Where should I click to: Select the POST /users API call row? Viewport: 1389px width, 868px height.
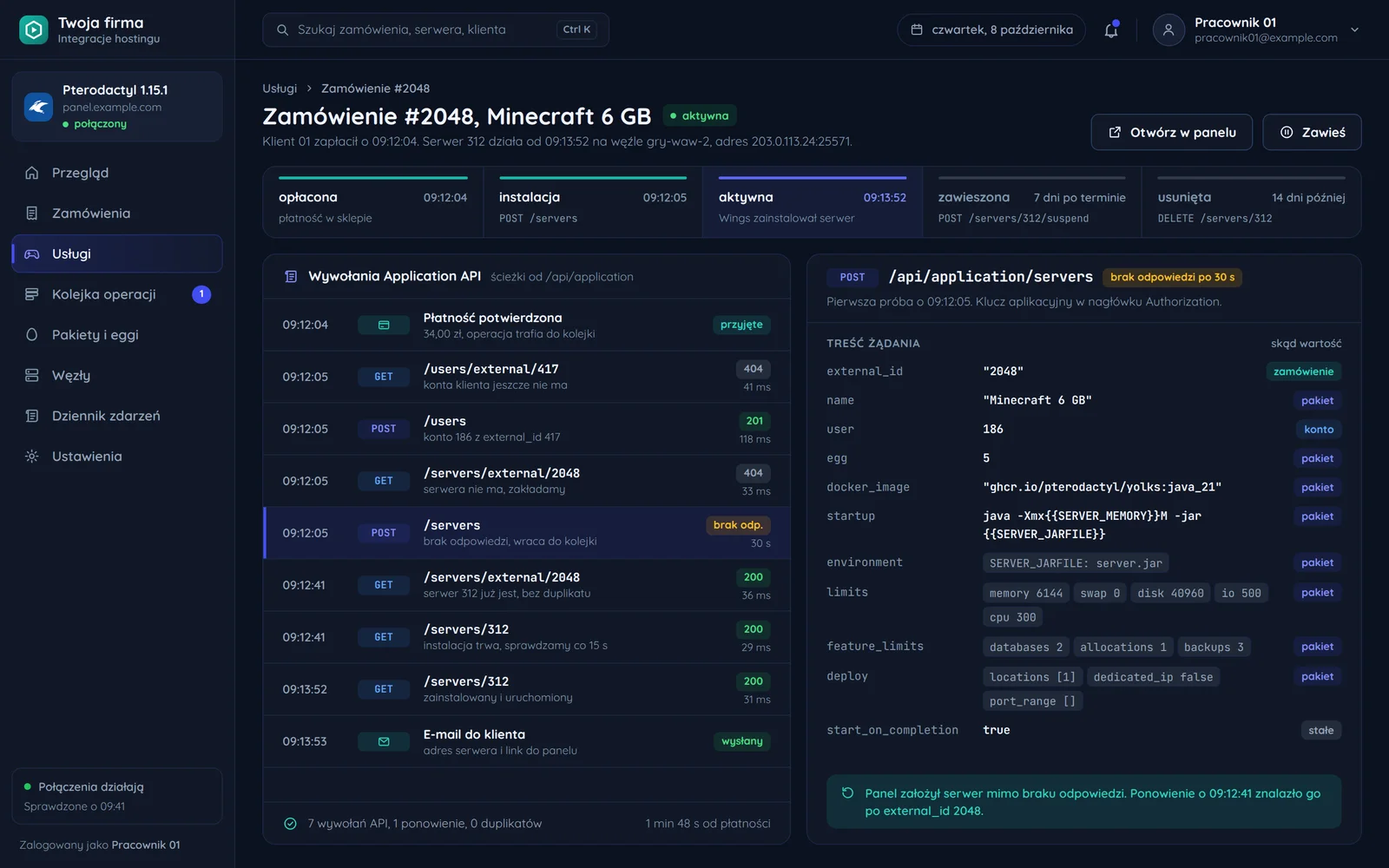(x=526, y=429)
